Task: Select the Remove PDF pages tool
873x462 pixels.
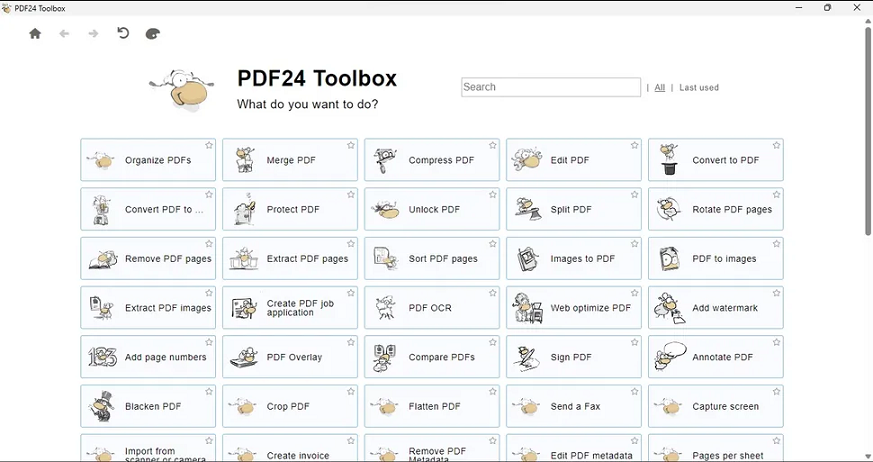Action: click(148, 258)
